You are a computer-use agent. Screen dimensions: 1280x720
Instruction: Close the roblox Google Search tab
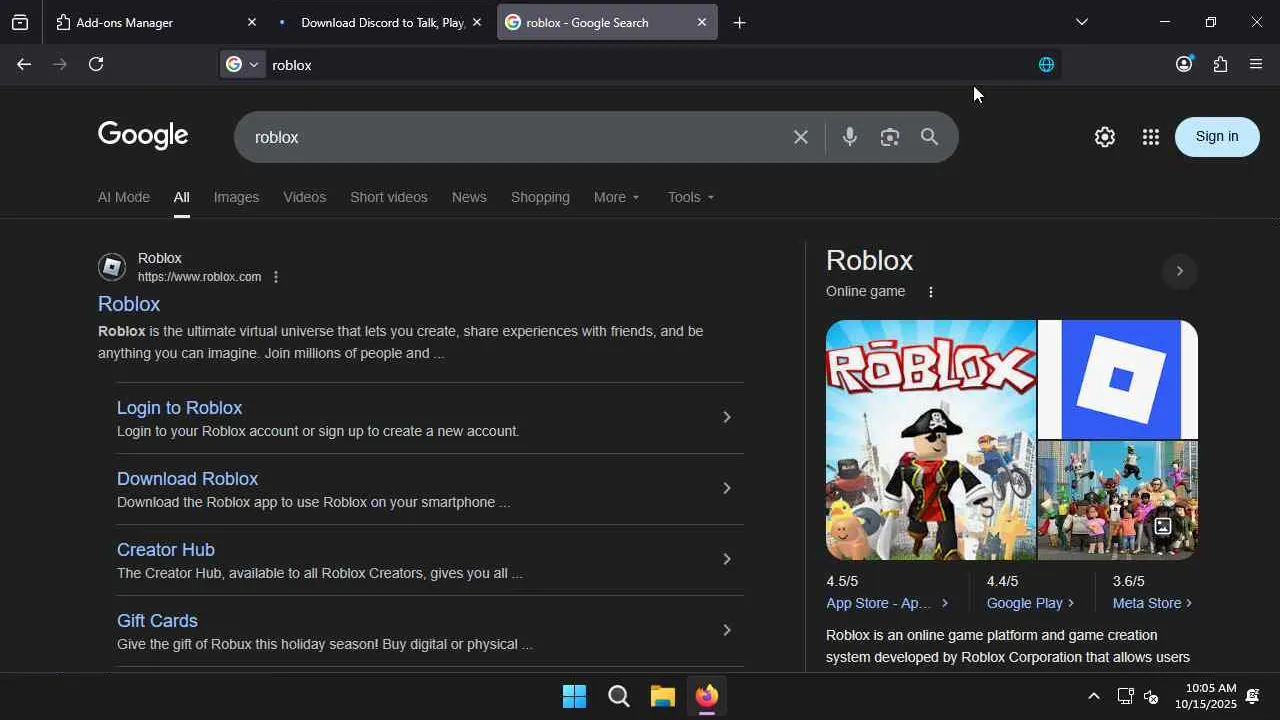coord(702,22)
